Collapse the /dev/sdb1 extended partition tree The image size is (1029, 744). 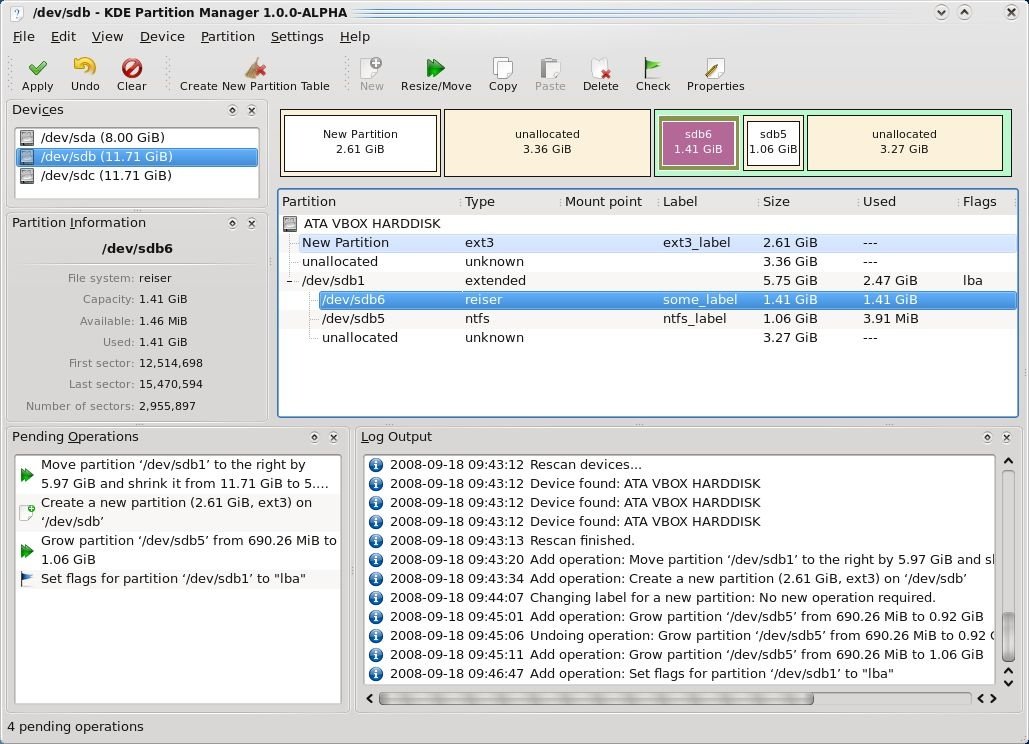coord(291,280)
